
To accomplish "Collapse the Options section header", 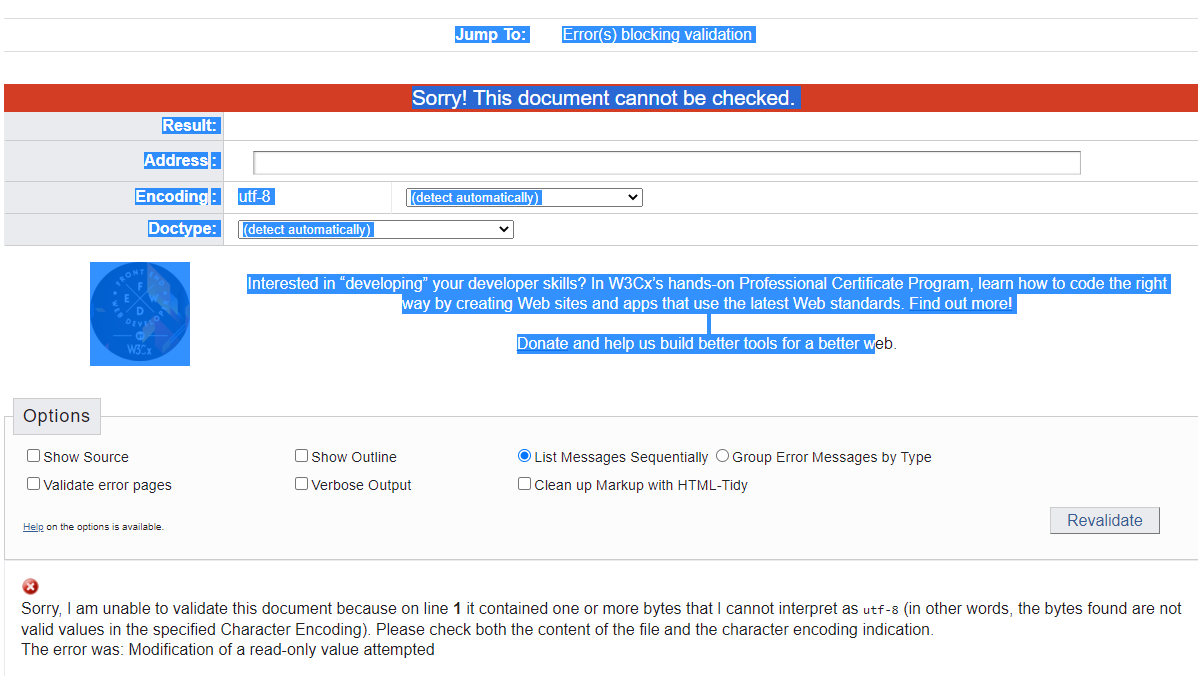I will pyautogui.click(x=57, y=416).
